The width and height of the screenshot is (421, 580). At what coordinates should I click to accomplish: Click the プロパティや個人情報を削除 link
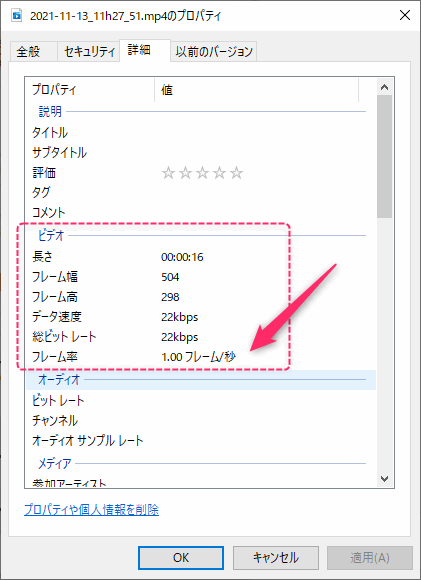point(91,510)
